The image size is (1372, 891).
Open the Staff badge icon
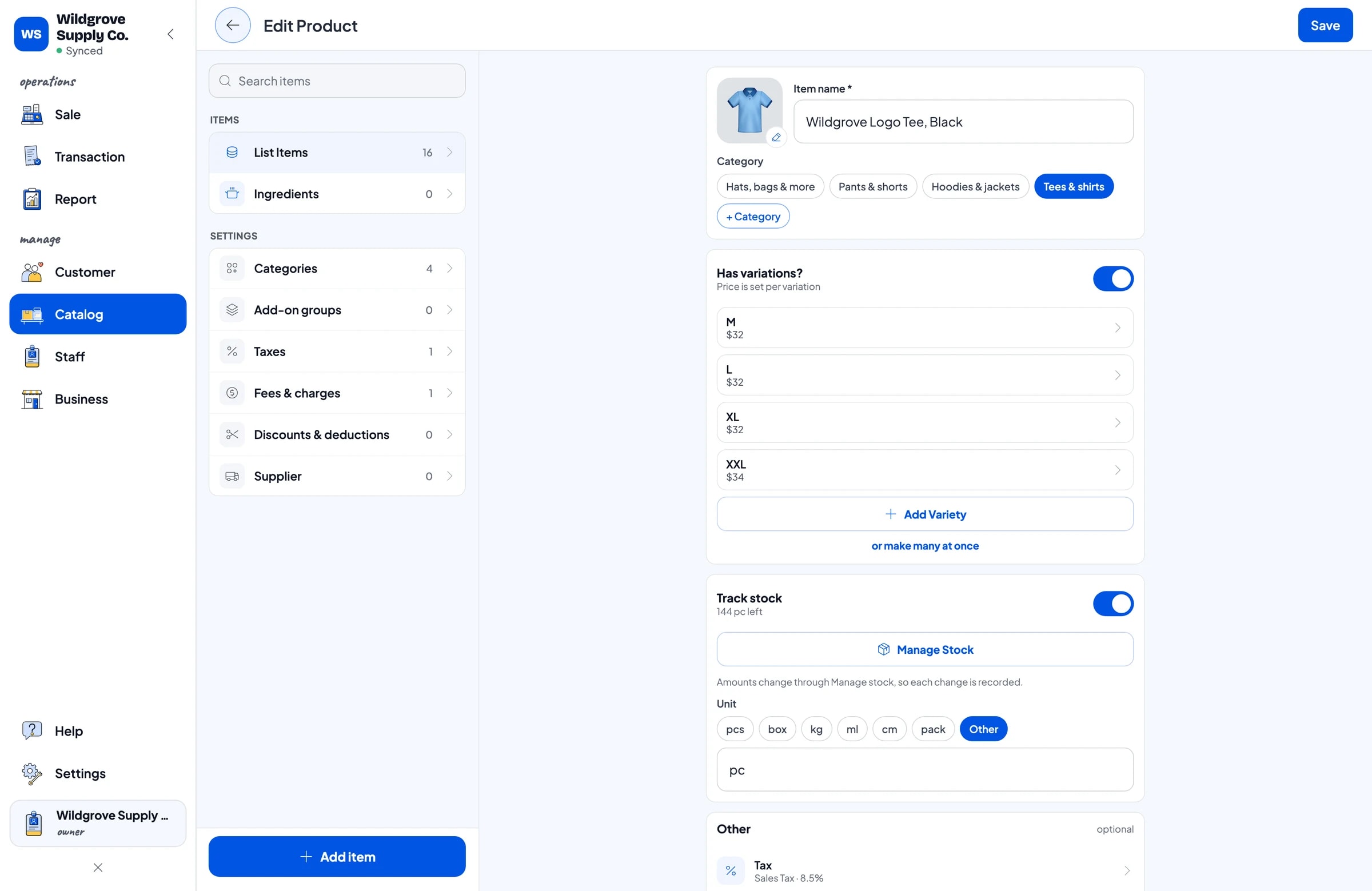tap(31, 357)
